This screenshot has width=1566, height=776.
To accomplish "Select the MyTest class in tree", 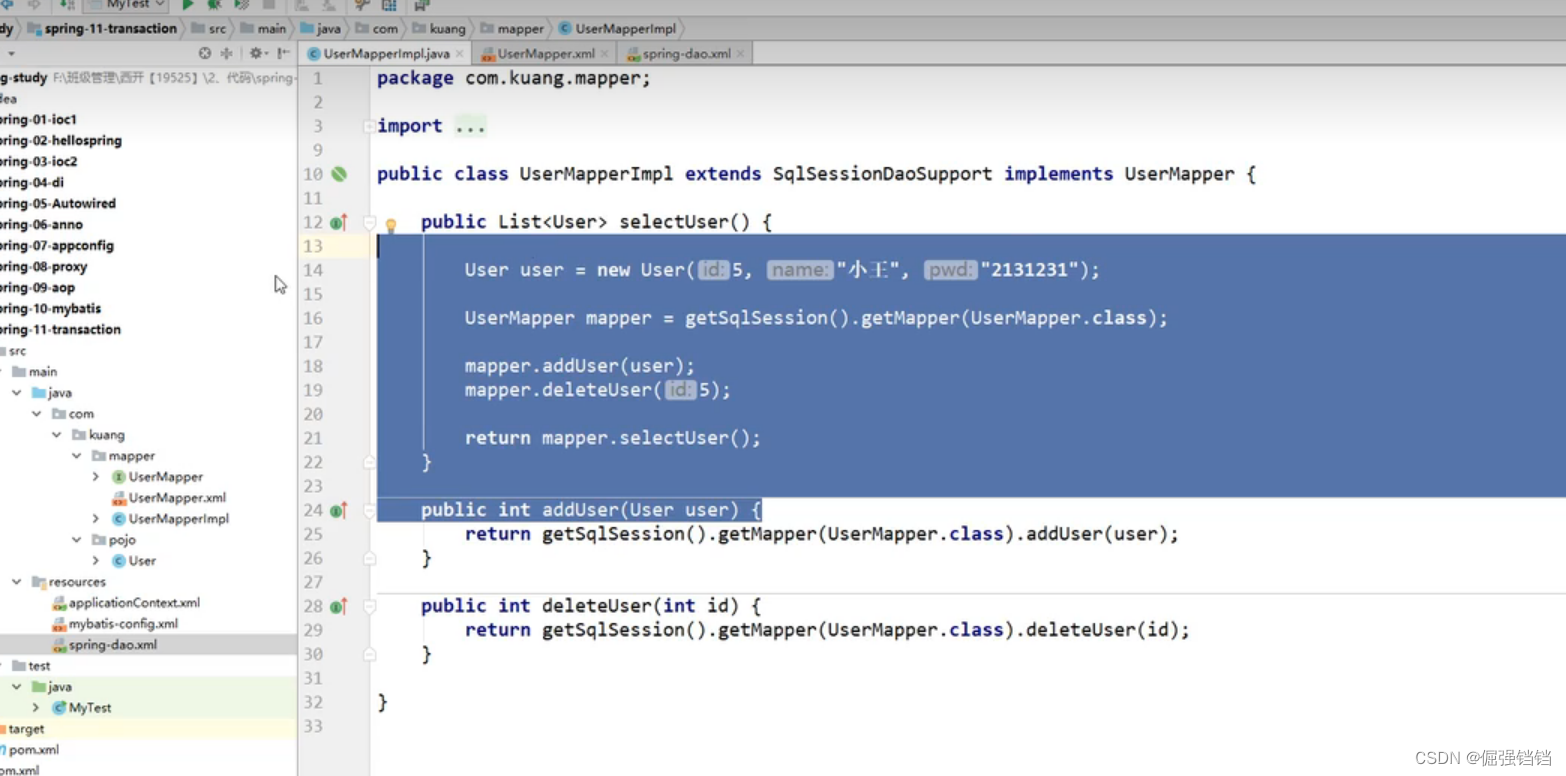I will 82,708.
